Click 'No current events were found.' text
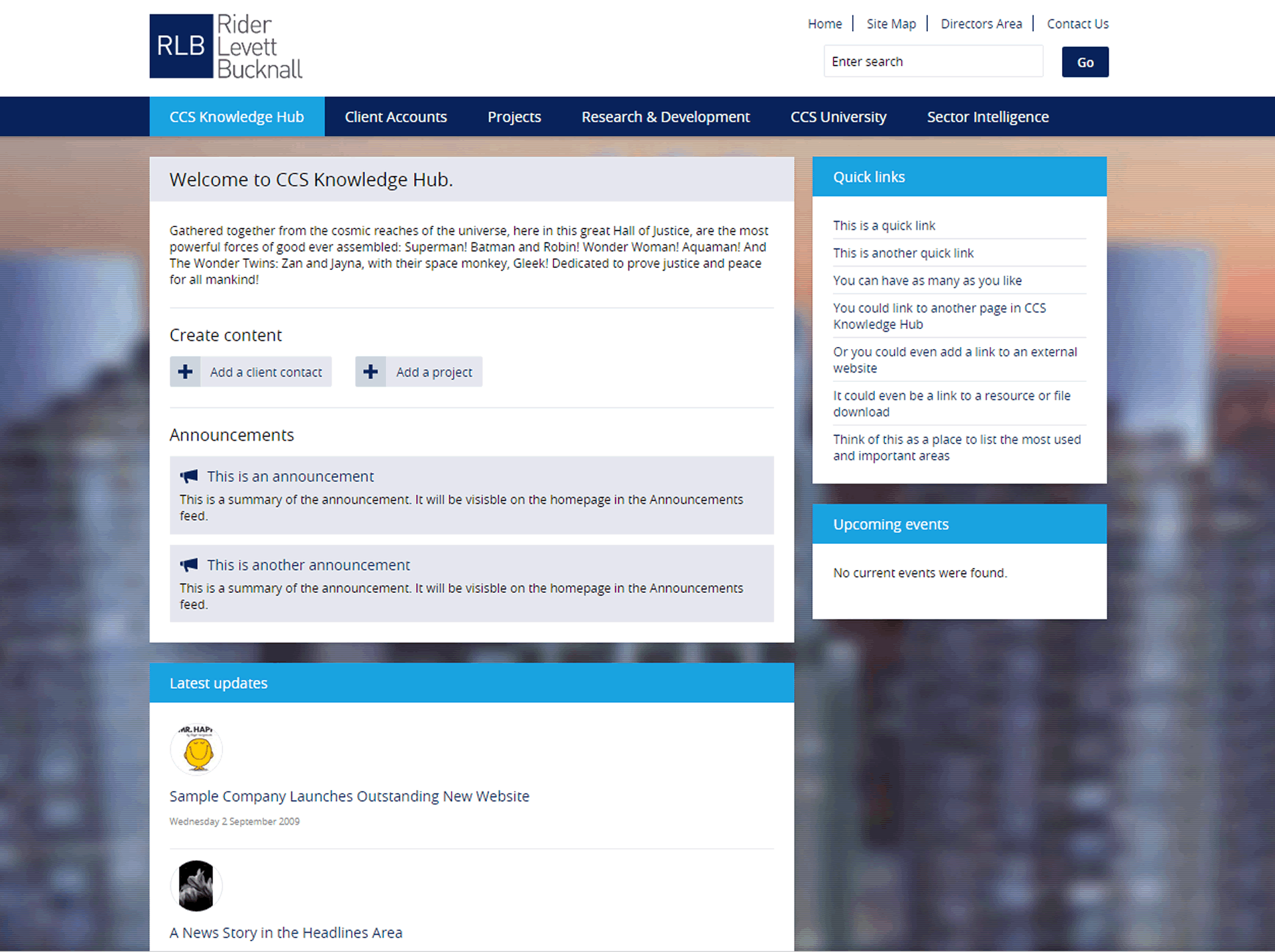Image resolution: width=1275 pixels, height=952 pixels. (x=920, y=573)
